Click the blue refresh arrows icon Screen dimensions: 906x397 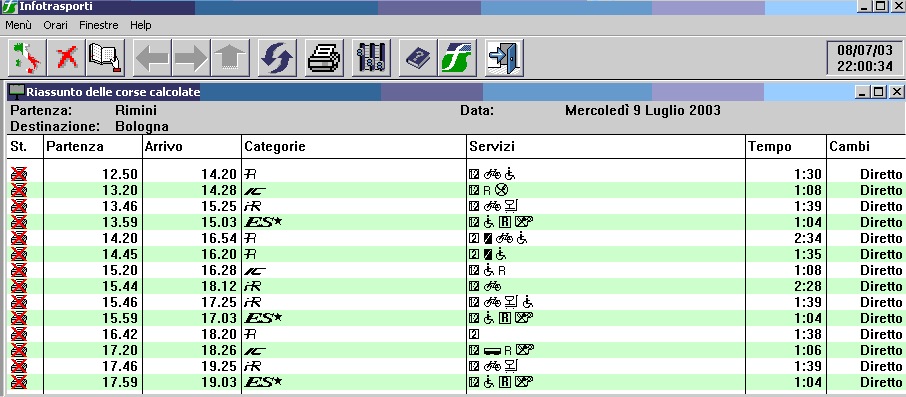277,58
